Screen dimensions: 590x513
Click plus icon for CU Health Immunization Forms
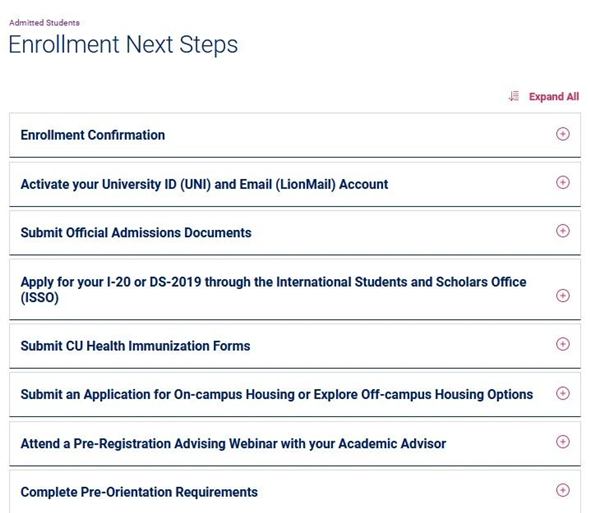click(x=563, y=344)
